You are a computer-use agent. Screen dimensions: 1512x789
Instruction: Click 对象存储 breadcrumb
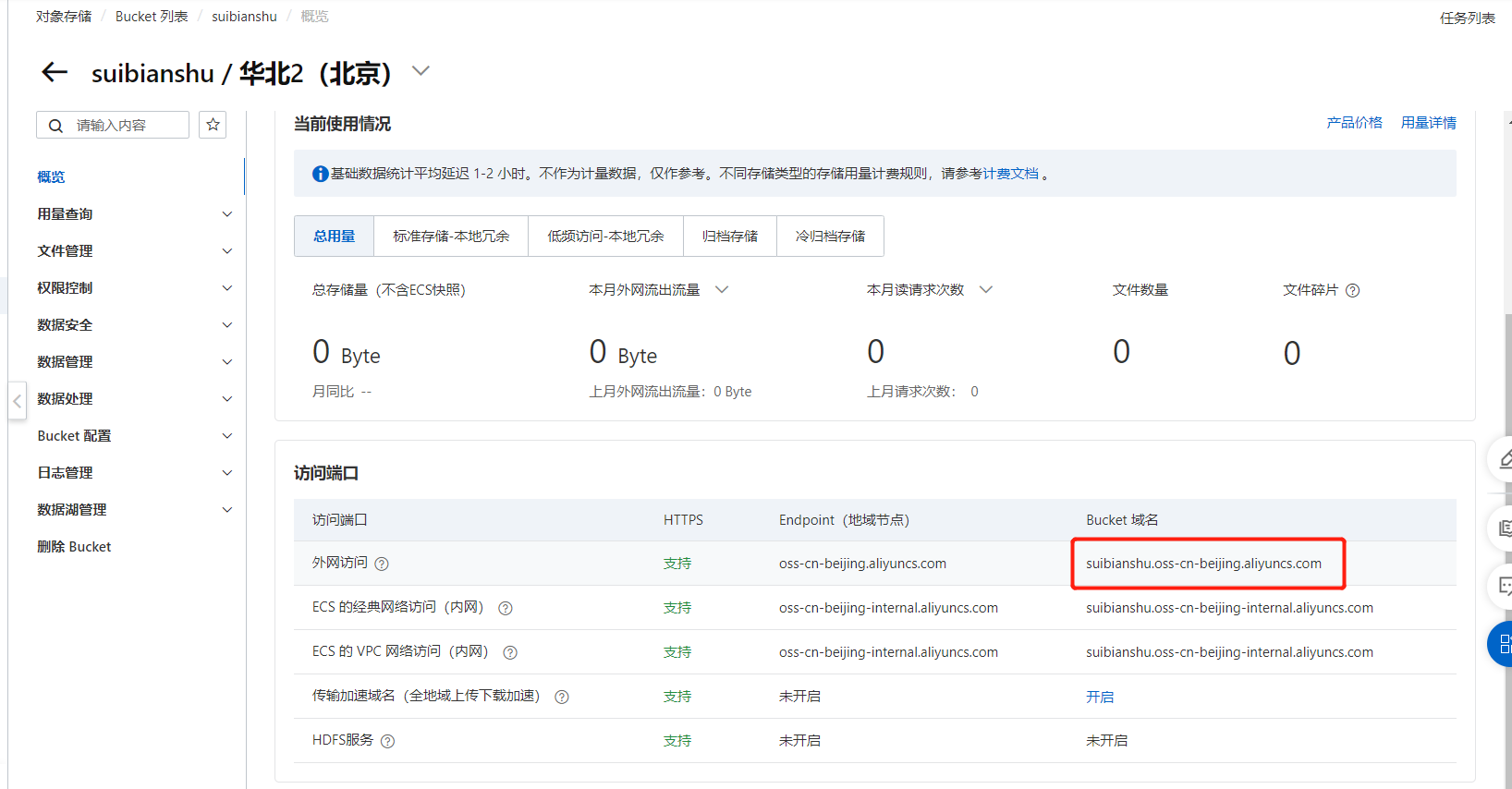click(x=64, y=17)
